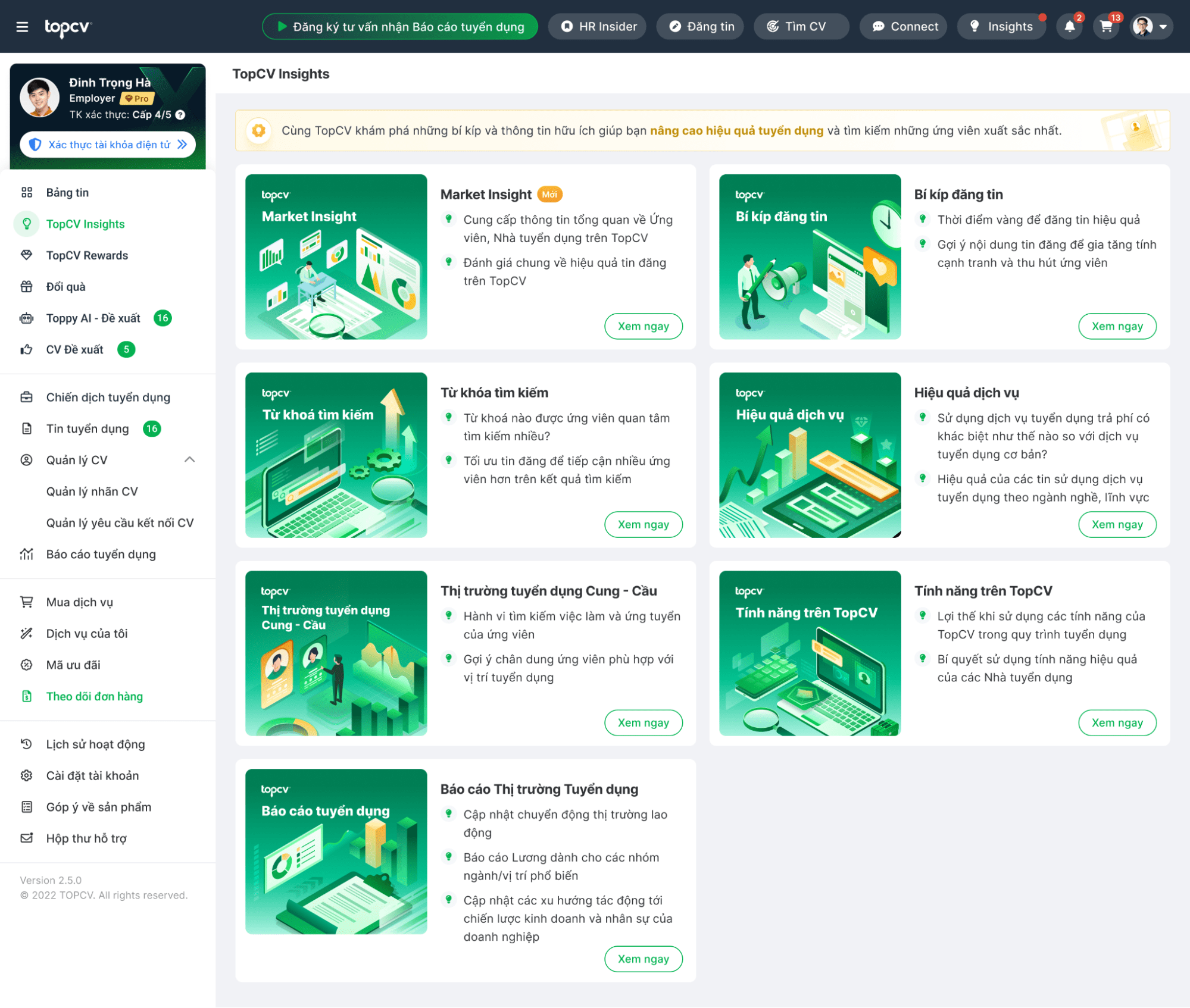Expand the account dropdown arrow

tap(1163, 27)
